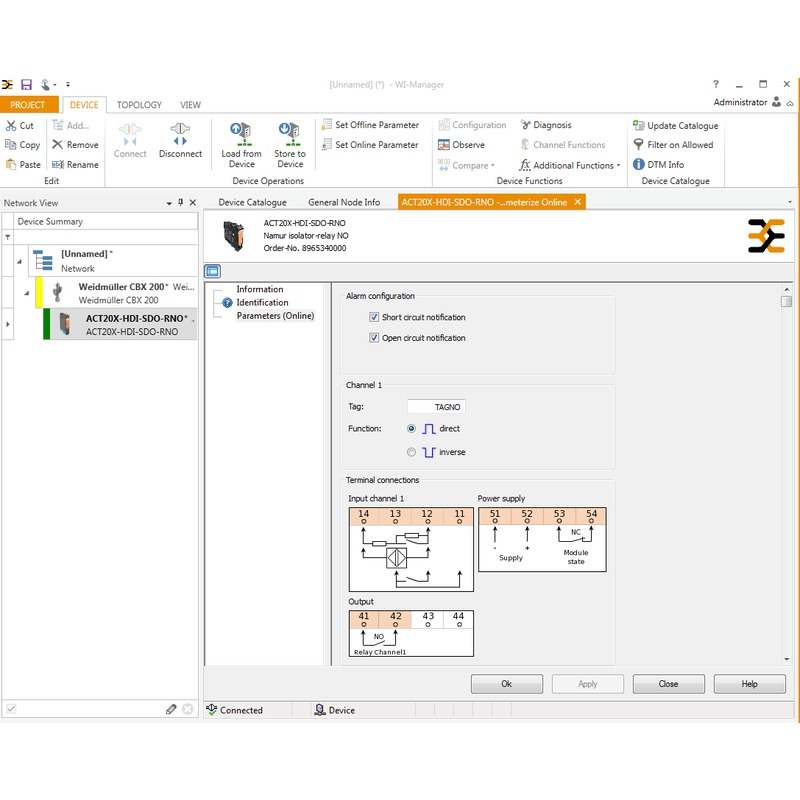Expand the row arrow left of ACT20X-HDI-SDO-RNO
The width and height of the screenshot is (800, 800).
8,324
